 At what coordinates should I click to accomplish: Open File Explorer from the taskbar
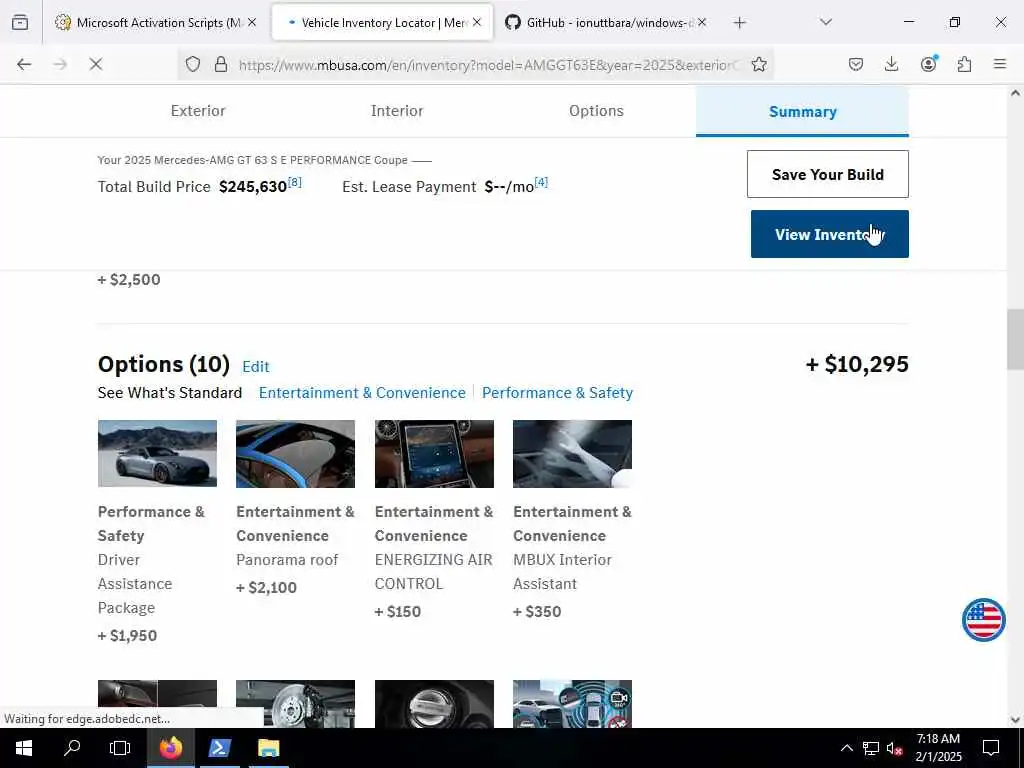click(x=268, y=748)
